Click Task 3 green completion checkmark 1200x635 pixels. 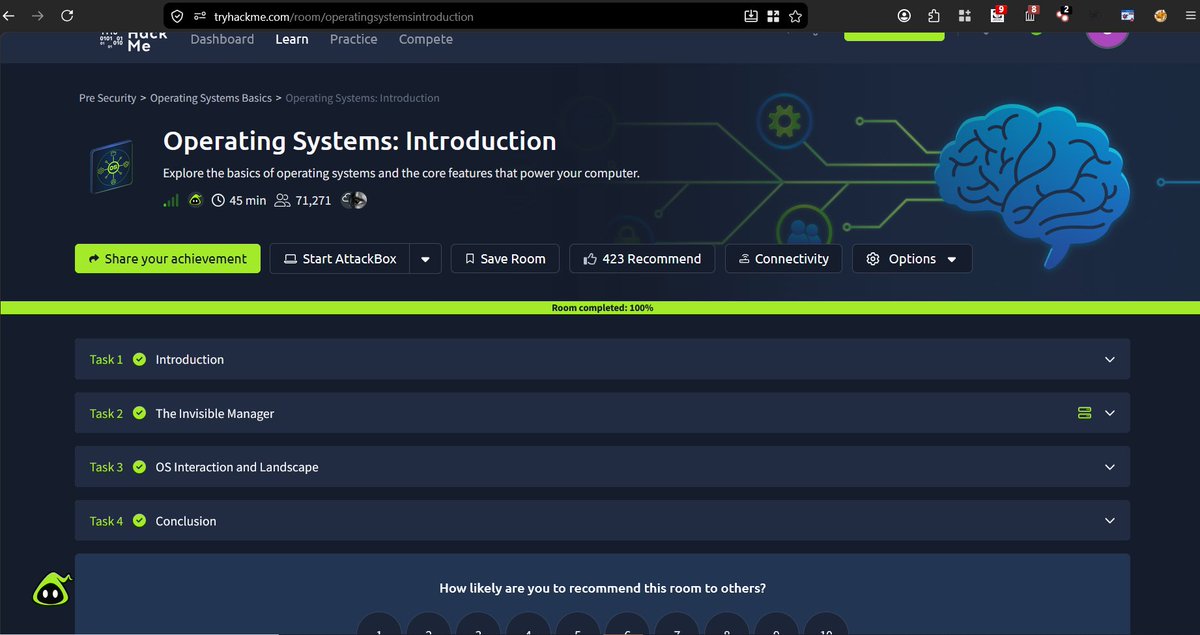tap(139, 467)
